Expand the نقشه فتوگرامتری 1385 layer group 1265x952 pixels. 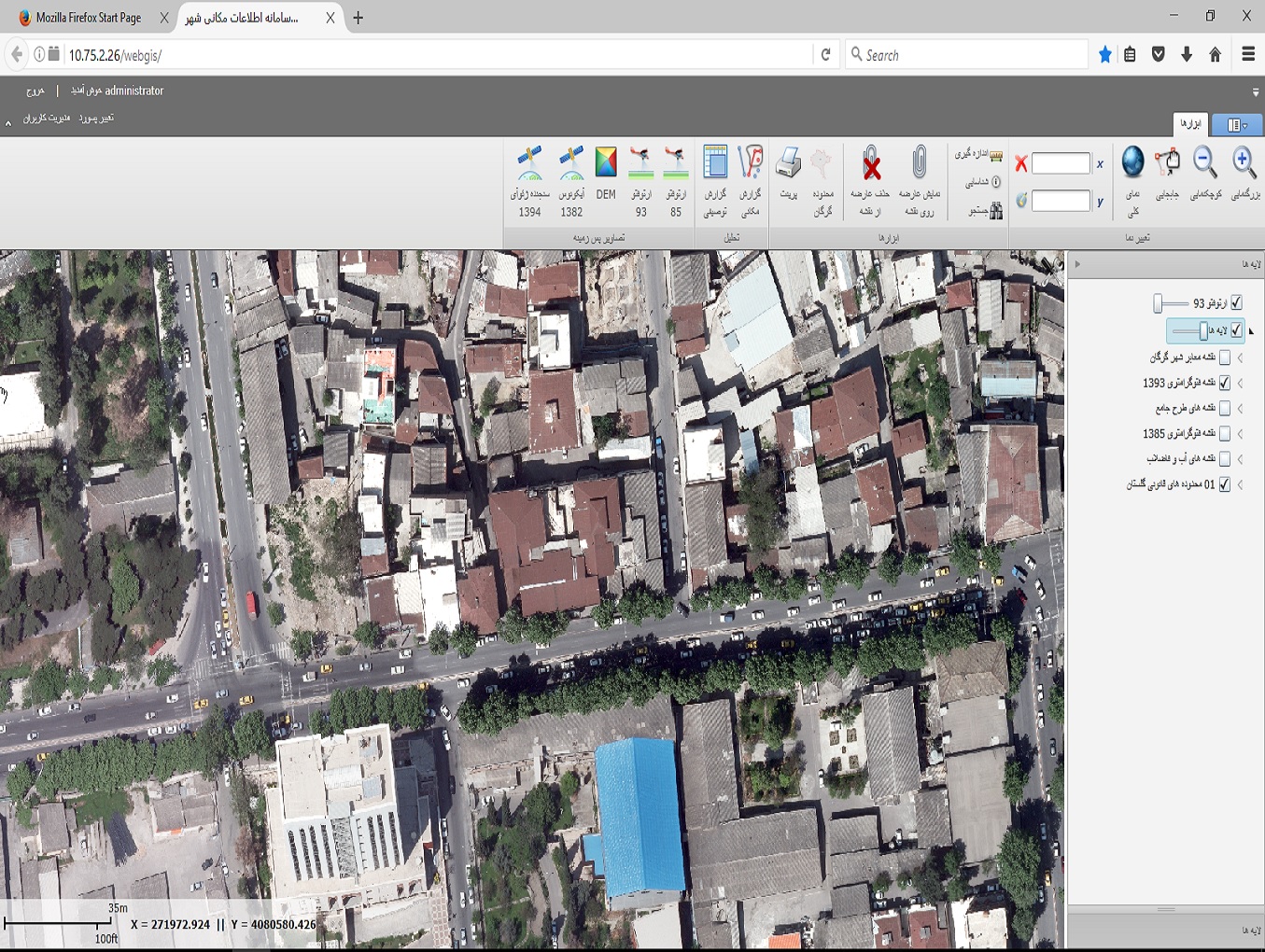[x=1241, y=434]
